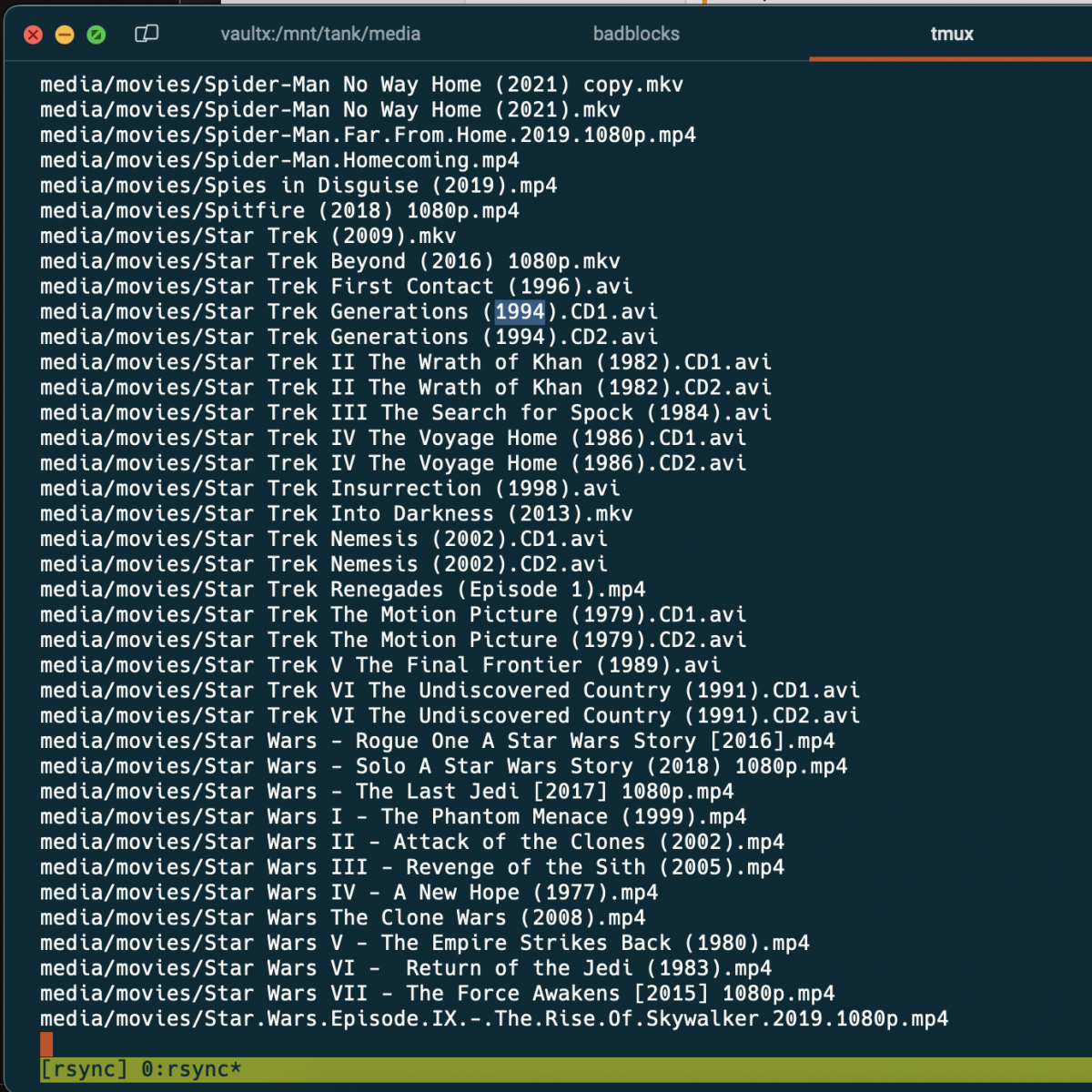Click line 'Solo A Star Wars Story (2018)'
This screenshot has height=1092, width=1092.
(x=444, y=767)
